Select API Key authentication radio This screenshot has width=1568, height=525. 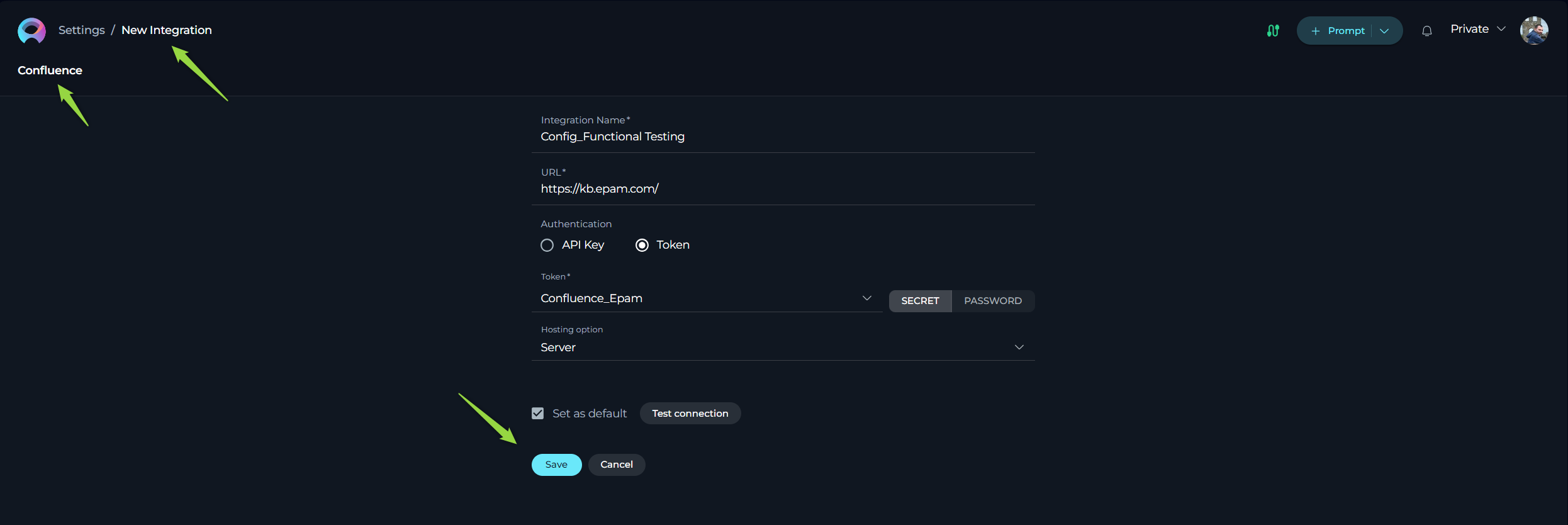point(547,245)
